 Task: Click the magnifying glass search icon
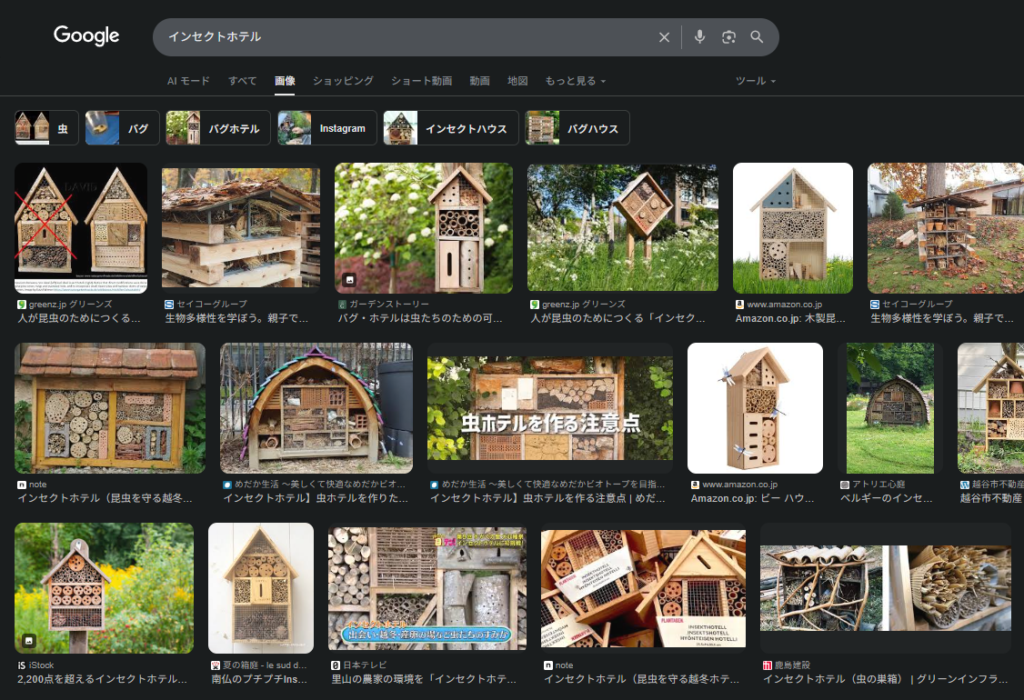[757, 37]
